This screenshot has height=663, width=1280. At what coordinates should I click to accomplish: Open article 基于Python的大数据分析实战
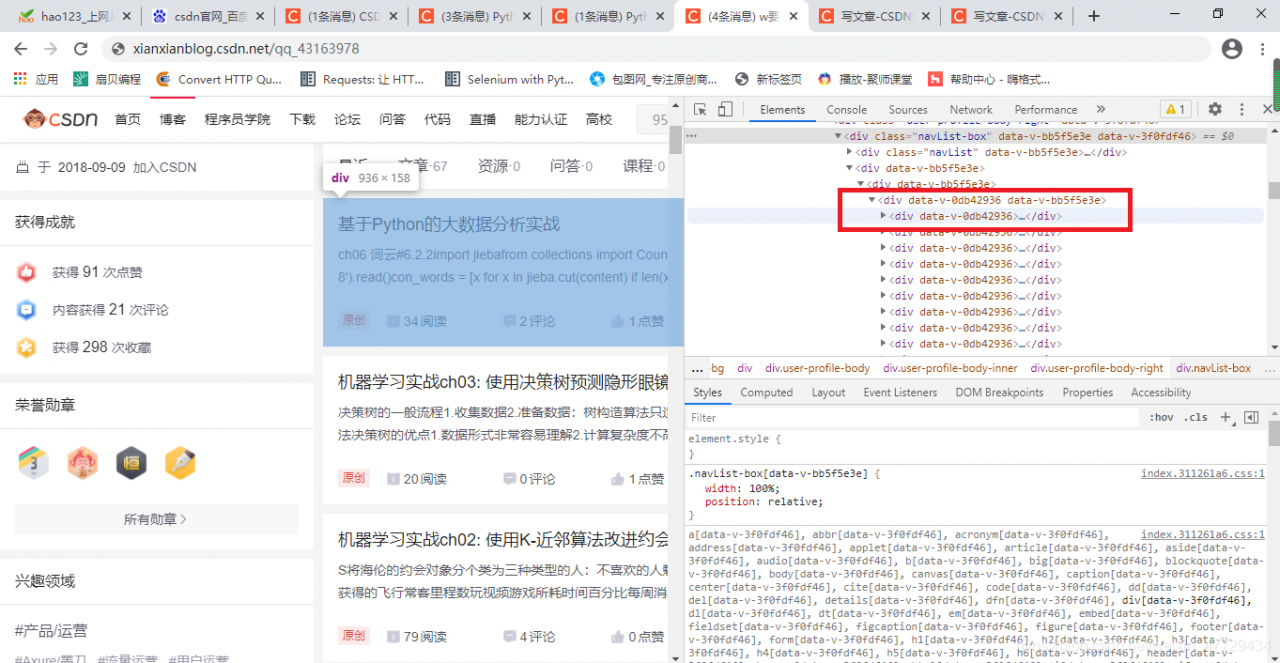[449, 224]
